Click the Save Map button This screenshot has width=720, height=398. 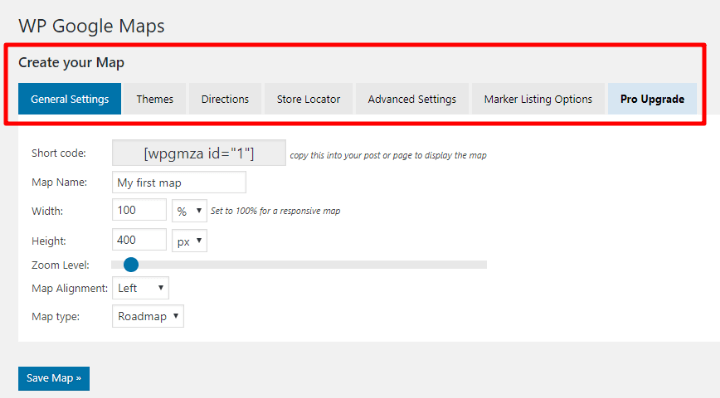(54, 378)
